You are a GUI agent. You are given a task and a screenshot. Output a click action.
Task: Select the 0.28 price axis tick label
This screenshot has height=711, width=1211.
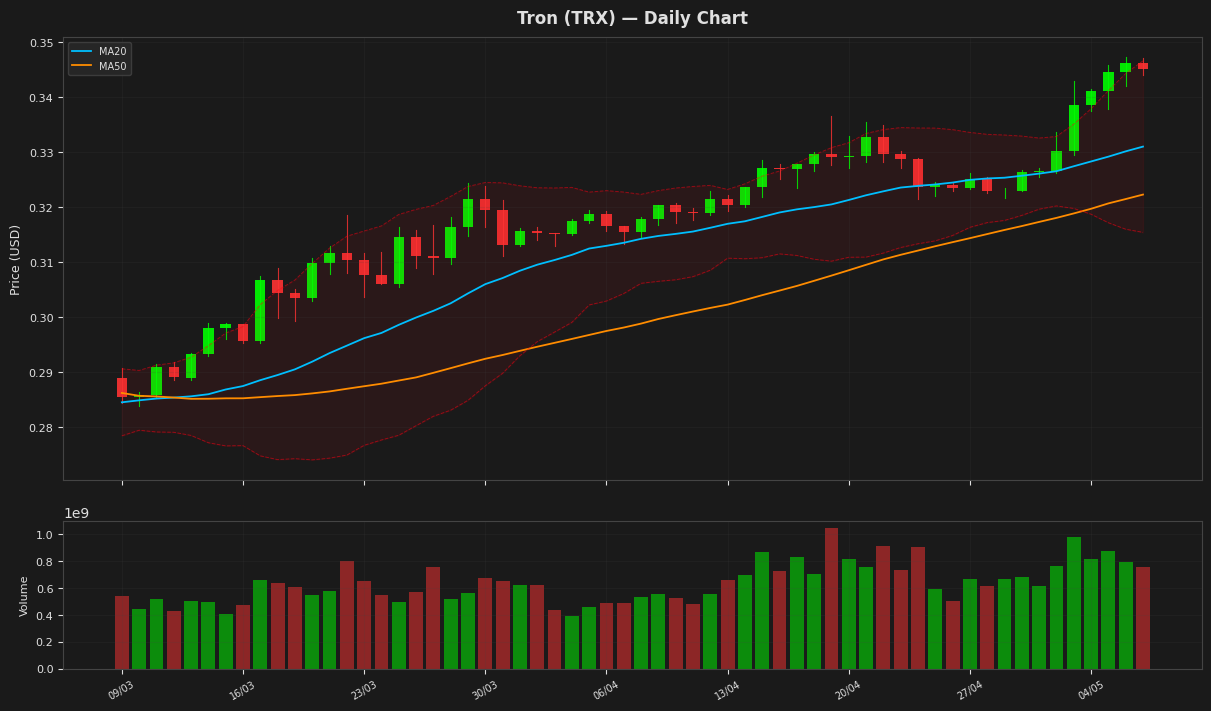[x=41, y=428]
